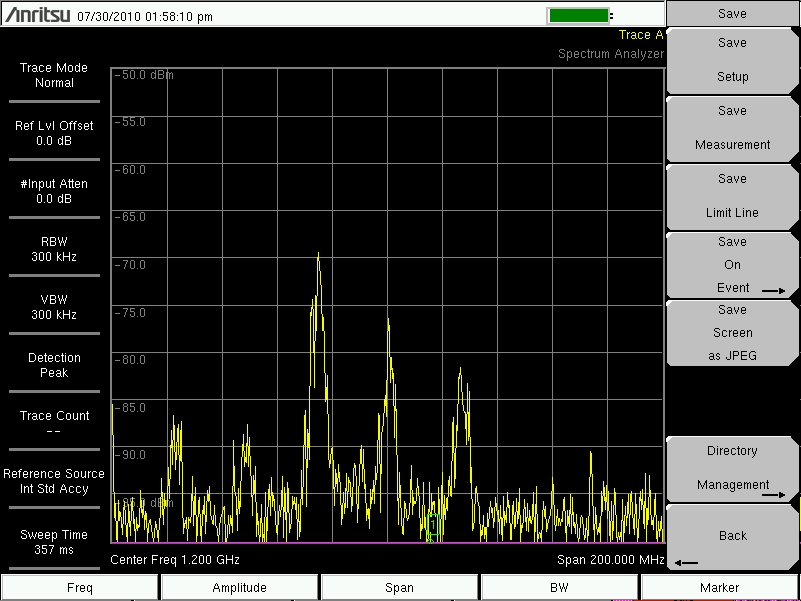Viewport: 801px width, 601px height.
Task: Click the Spectrum Analyzer mode label
Action: [611, 54]
